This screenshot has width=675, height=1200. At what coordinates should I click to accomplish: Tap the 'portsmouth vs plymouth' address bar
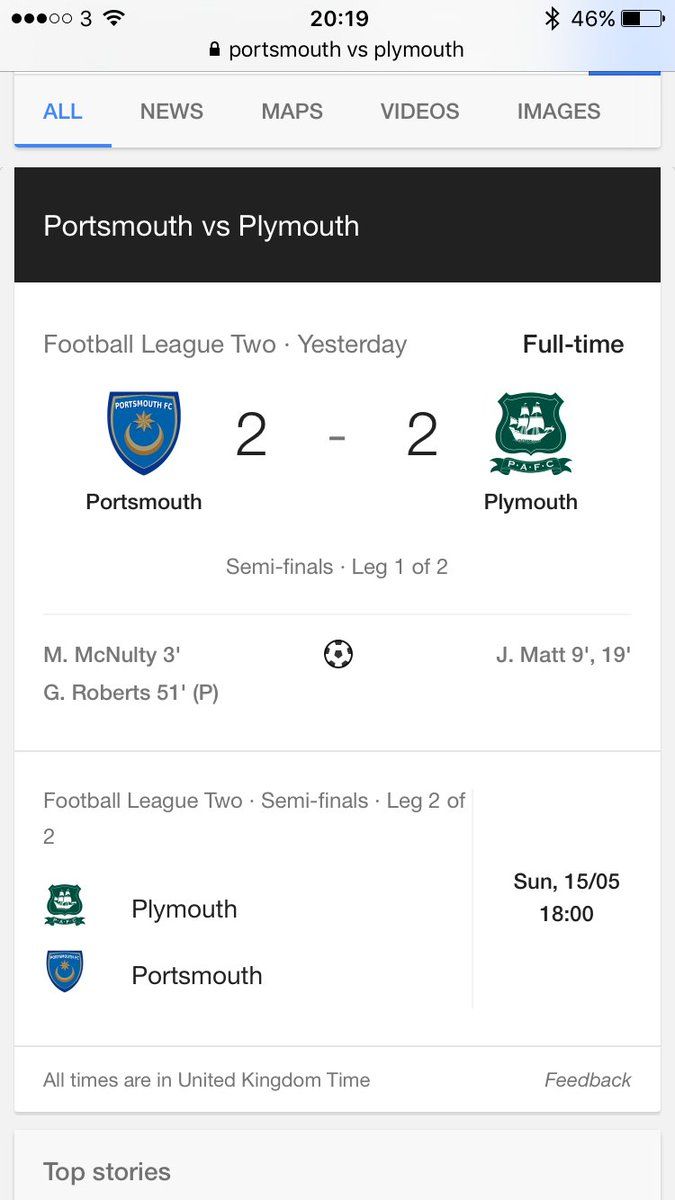pyautogui.click(x=345, y=49)
